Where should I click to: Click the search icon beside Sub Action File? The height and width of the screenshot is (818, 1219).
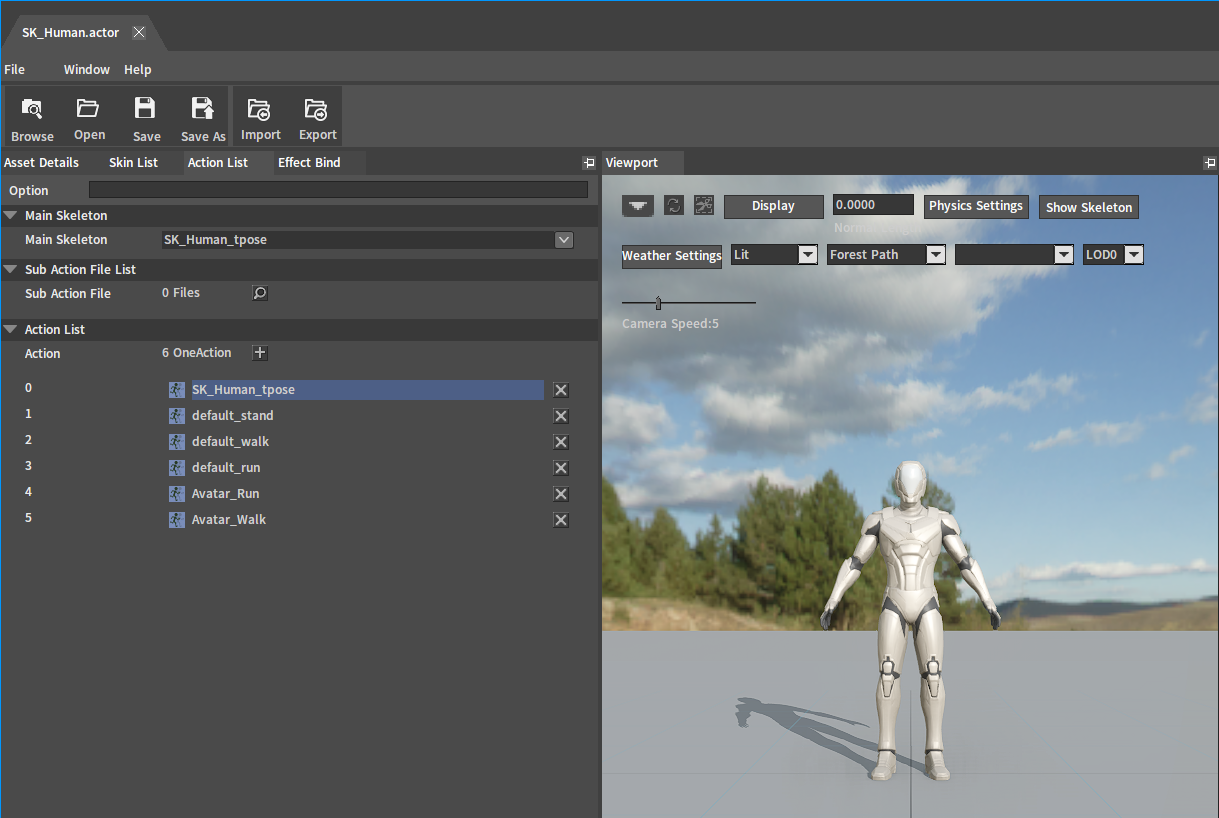(x=260, y=293)
